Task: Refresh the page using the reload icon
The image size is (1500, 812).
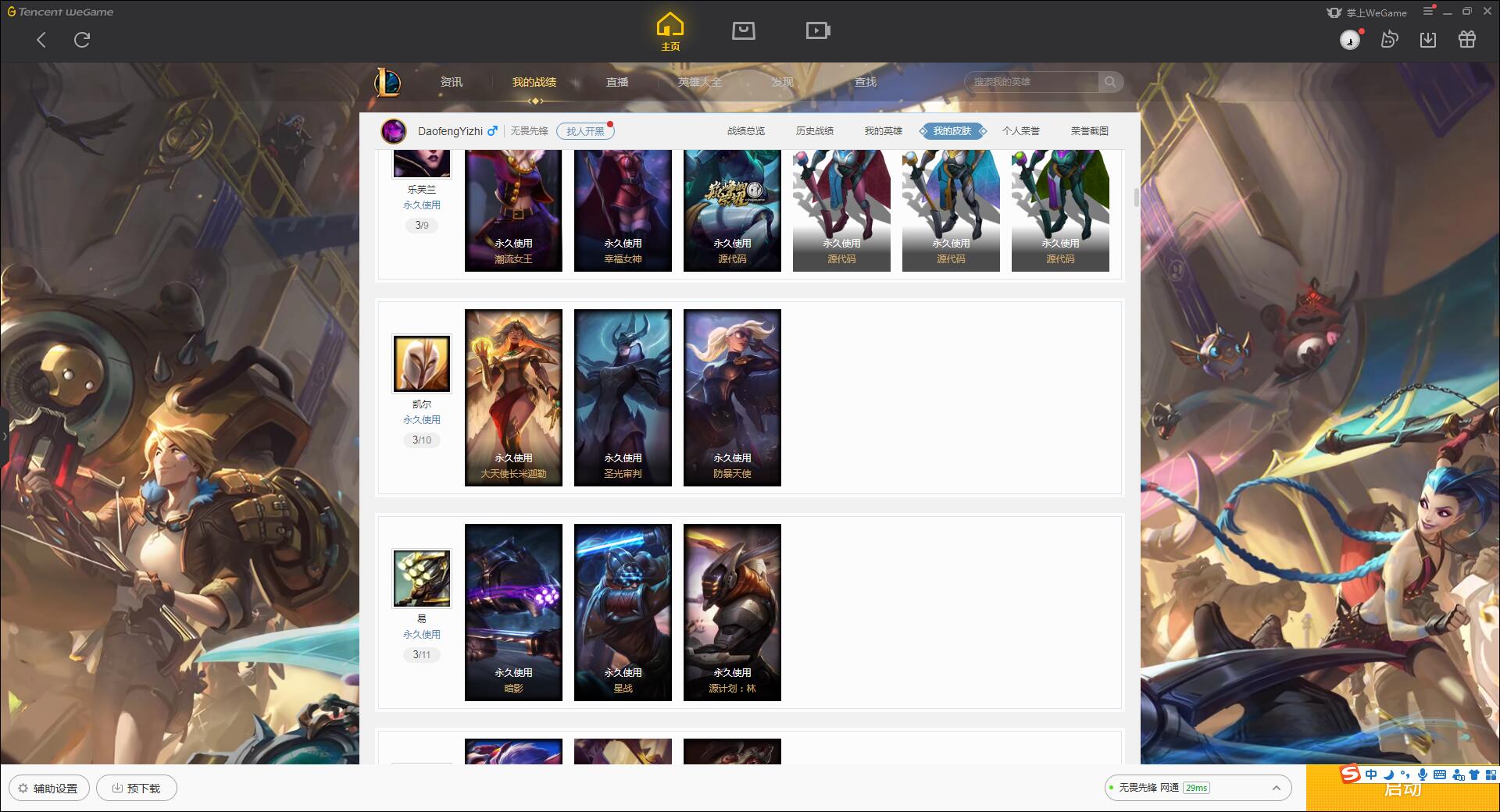Action: pos(82,40)
